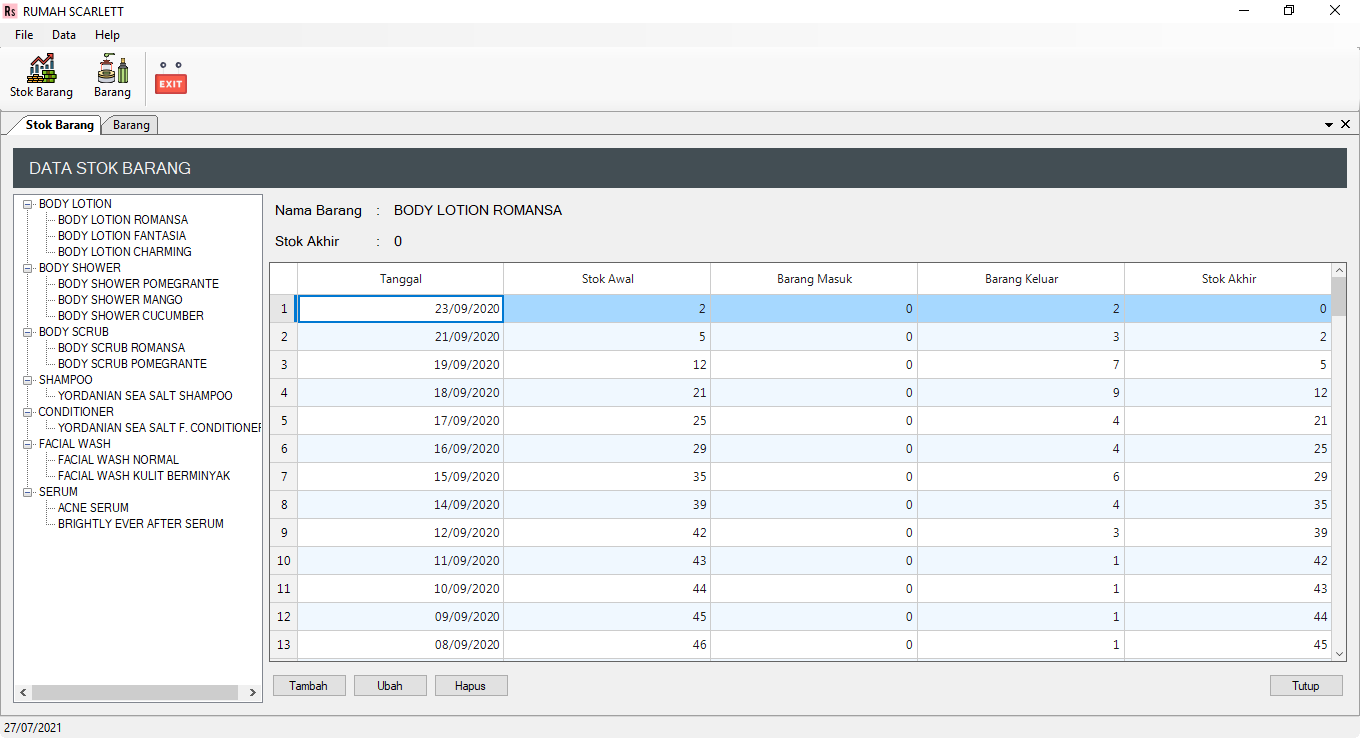Image resolution: width=1360 pixels, height=738 pixels.
Task: Select BODY LOTION CHARMING in the tree
Action: click(x=125, y=252)
